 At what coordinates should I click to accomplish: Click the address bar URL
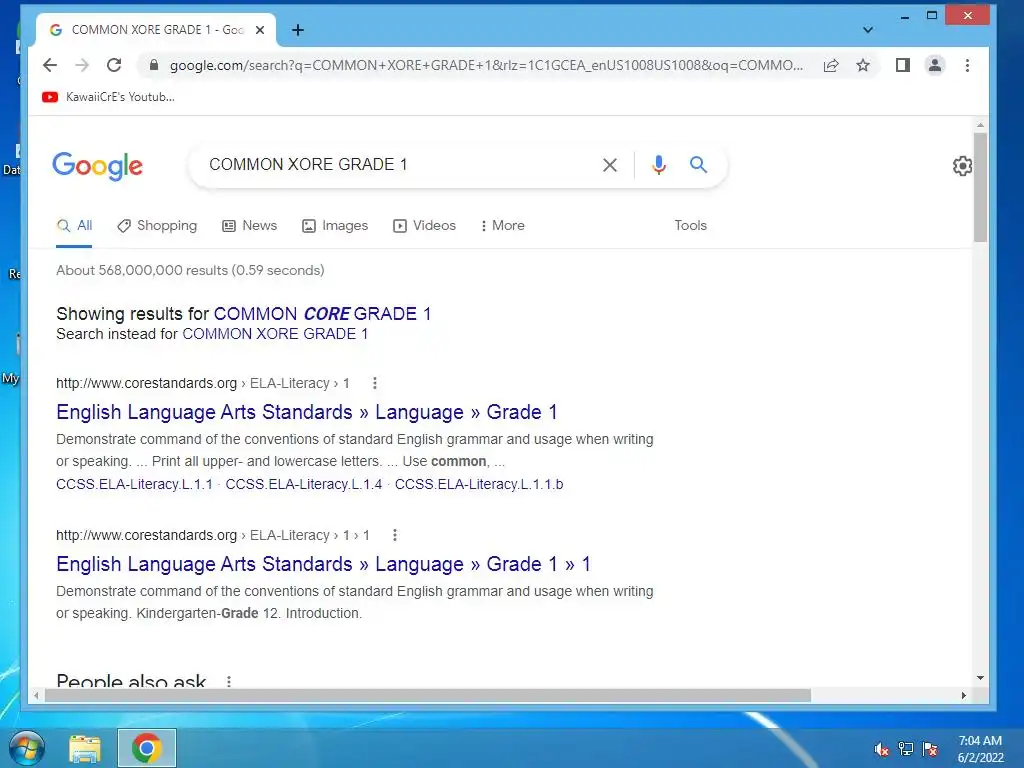point(486,65)
